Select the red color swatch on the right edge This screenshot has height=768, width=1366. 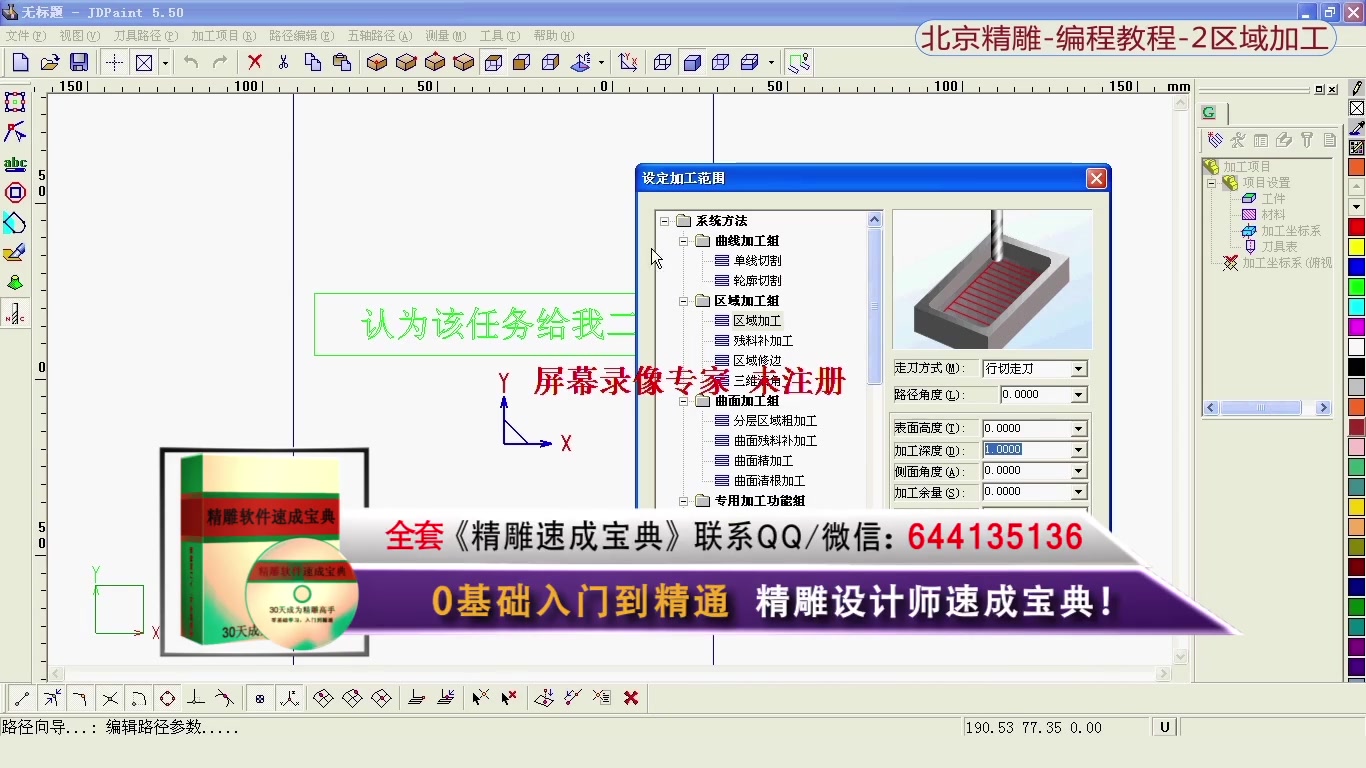pyautogui.click(x=1356, y=227)
